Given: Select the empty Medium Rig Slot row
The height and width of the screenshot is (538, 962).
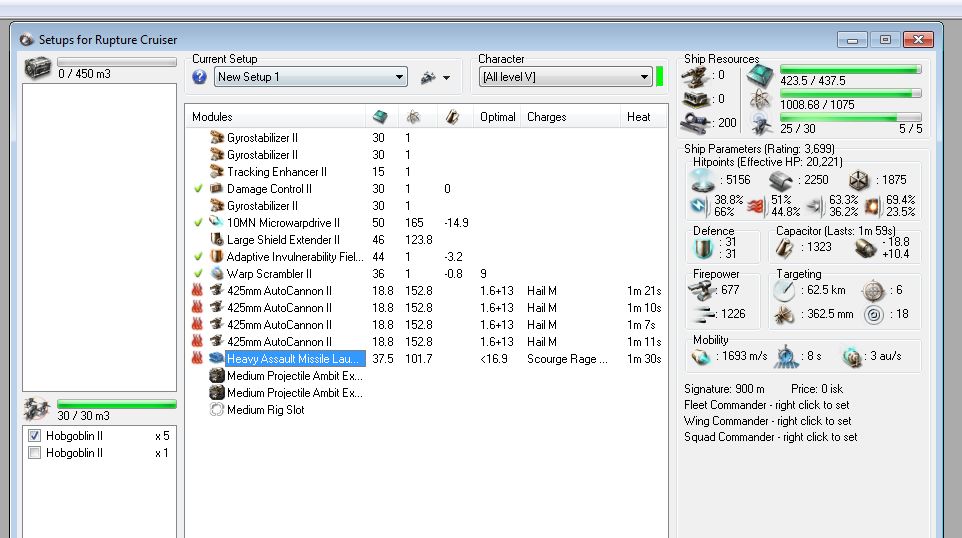Looking at the screenshot, I should (265, 410).
